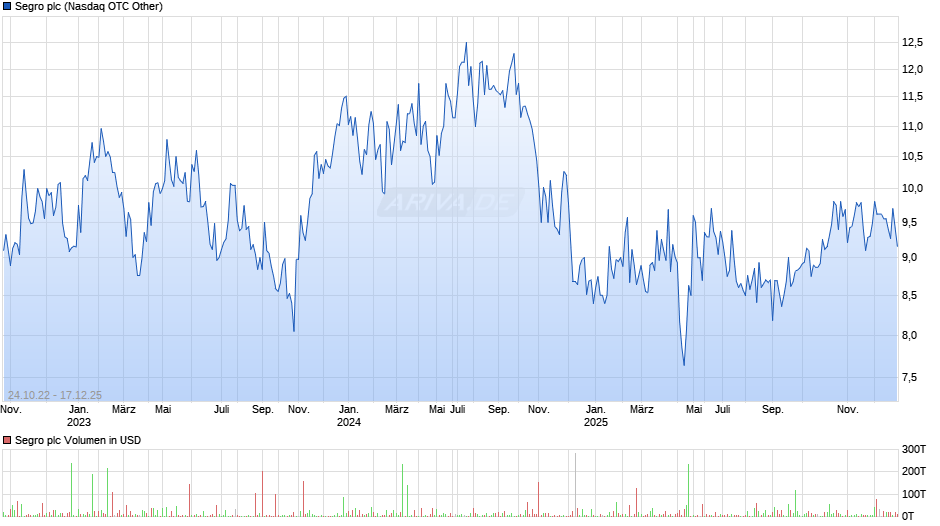Click the blue Segro plc legend swatch
The width and height of the screenshot is (940, 526).
tap(7, 7)
